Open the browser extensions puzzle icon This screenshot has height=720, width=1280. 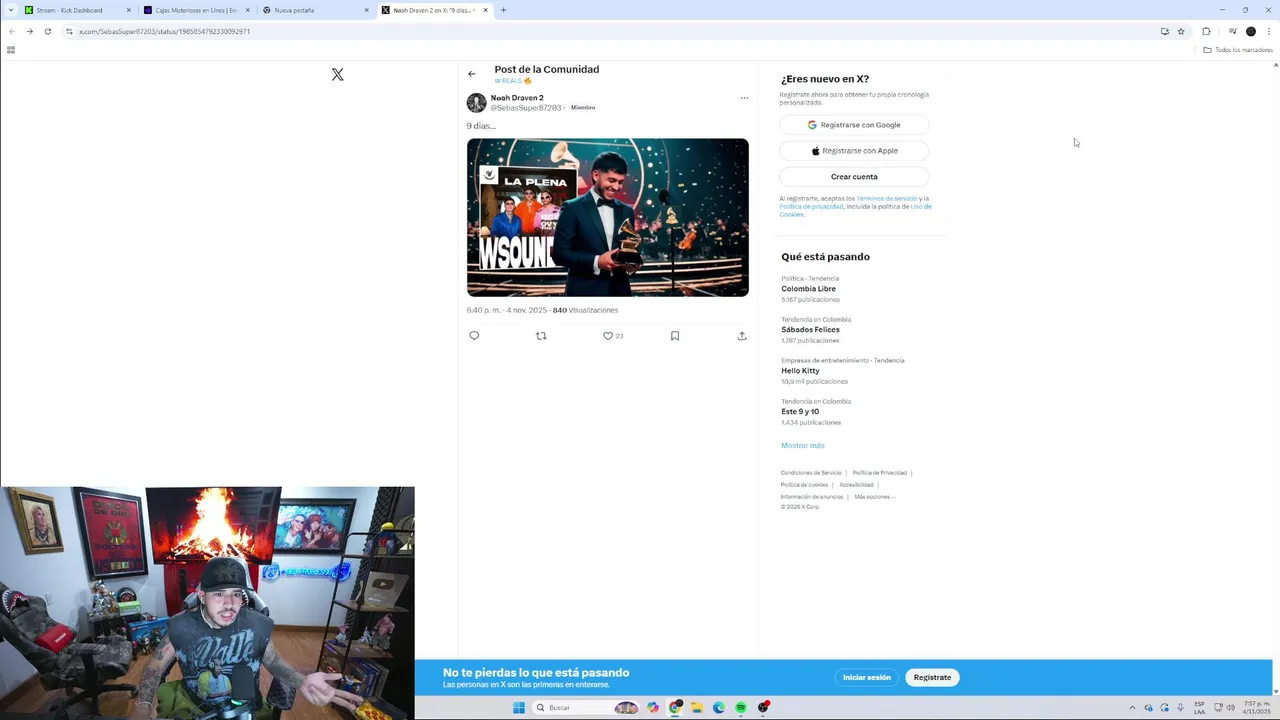(1206, 31)
